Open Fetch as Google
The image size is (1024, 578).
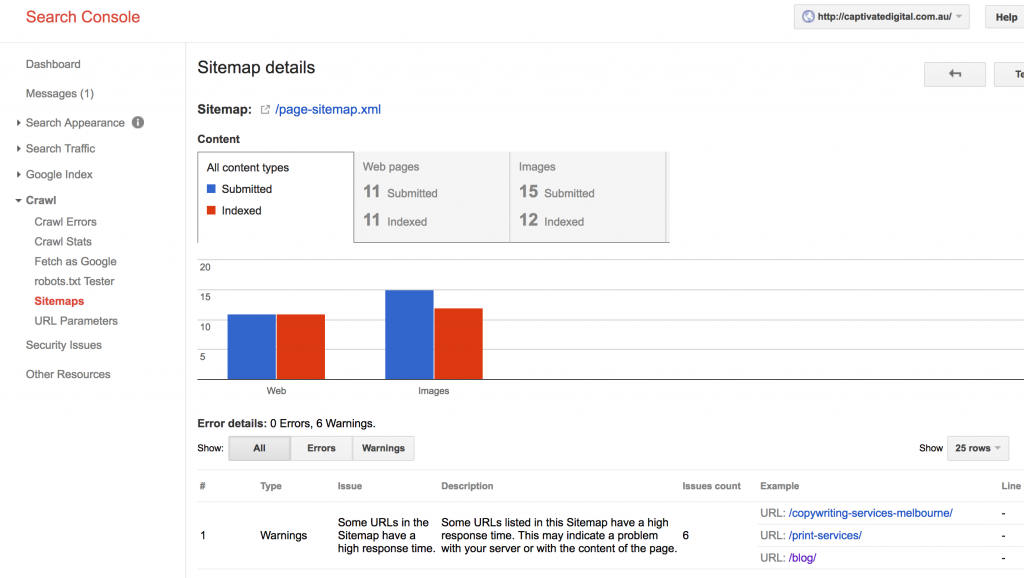[75, 261]
